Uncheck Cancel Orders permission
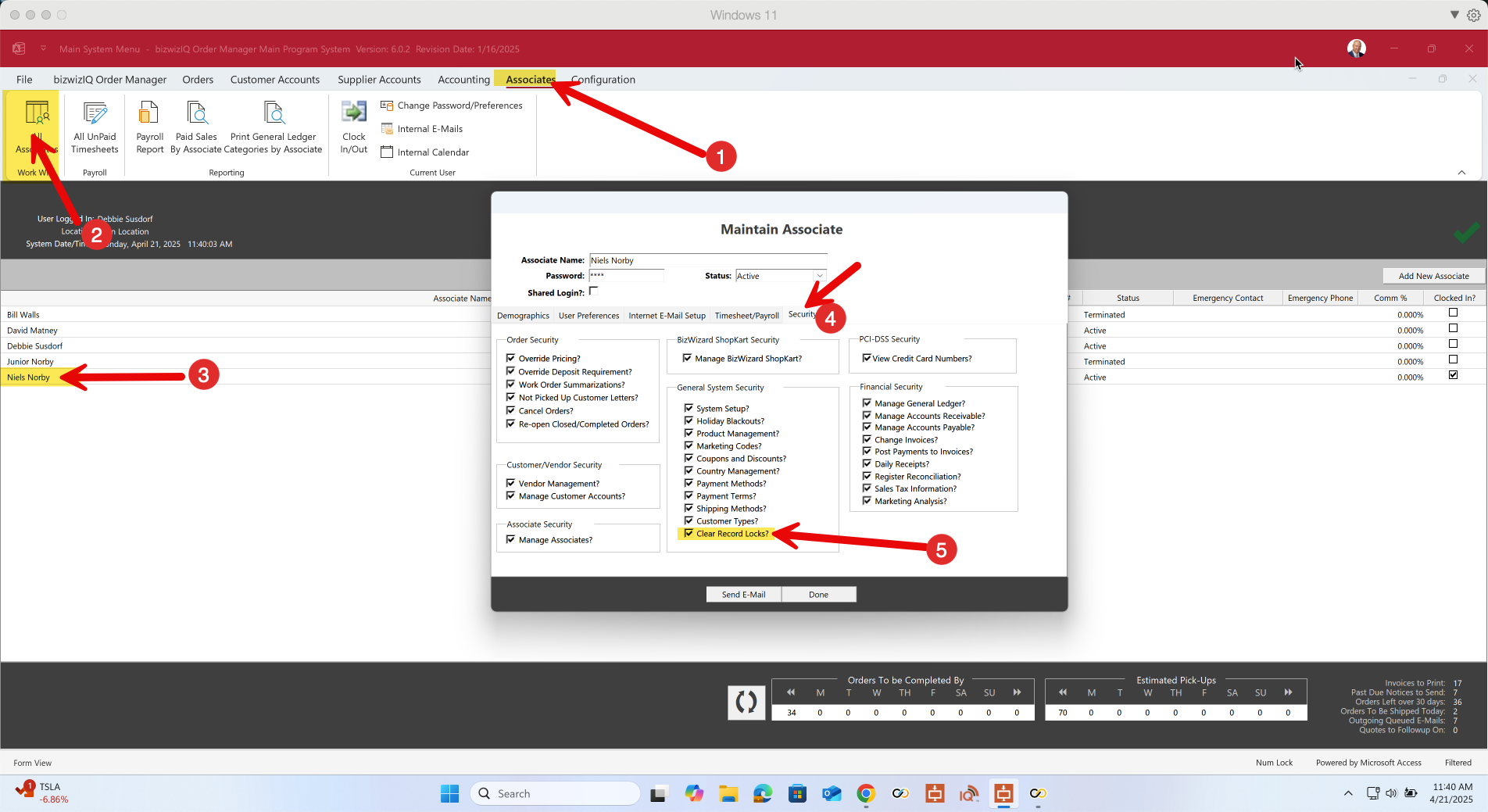Viewport: 1488px width, 812px height. (x=510, y=410)
